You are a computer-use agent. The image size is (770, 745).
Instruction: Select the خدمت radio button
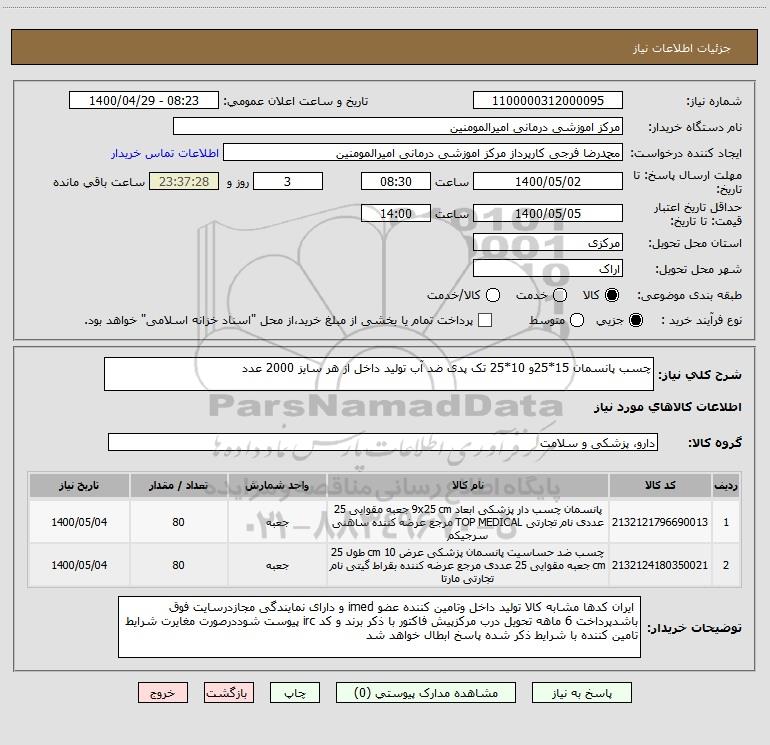click(560, 295)
